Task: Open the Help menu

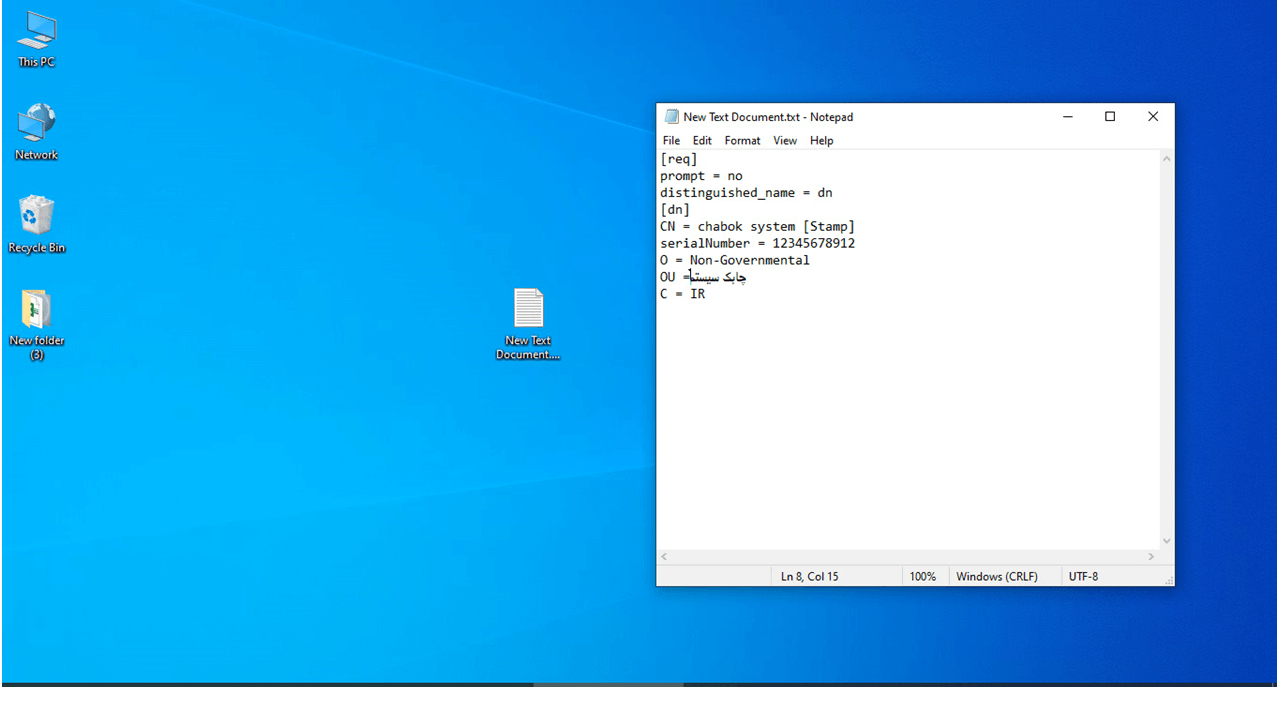Action: (x=821, y=141)
